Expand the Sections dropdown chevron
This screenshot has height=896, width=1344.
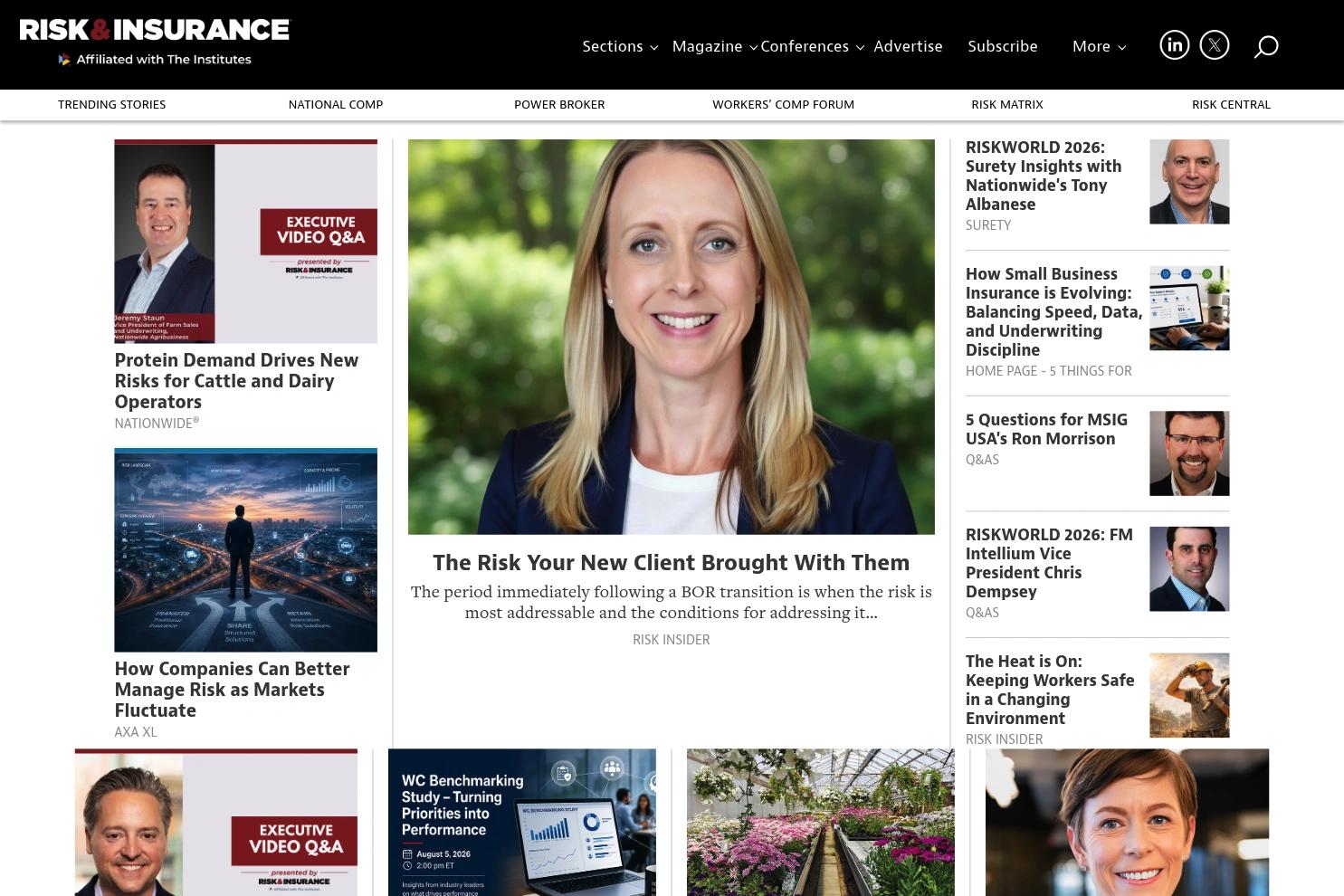tap(654, 47)
